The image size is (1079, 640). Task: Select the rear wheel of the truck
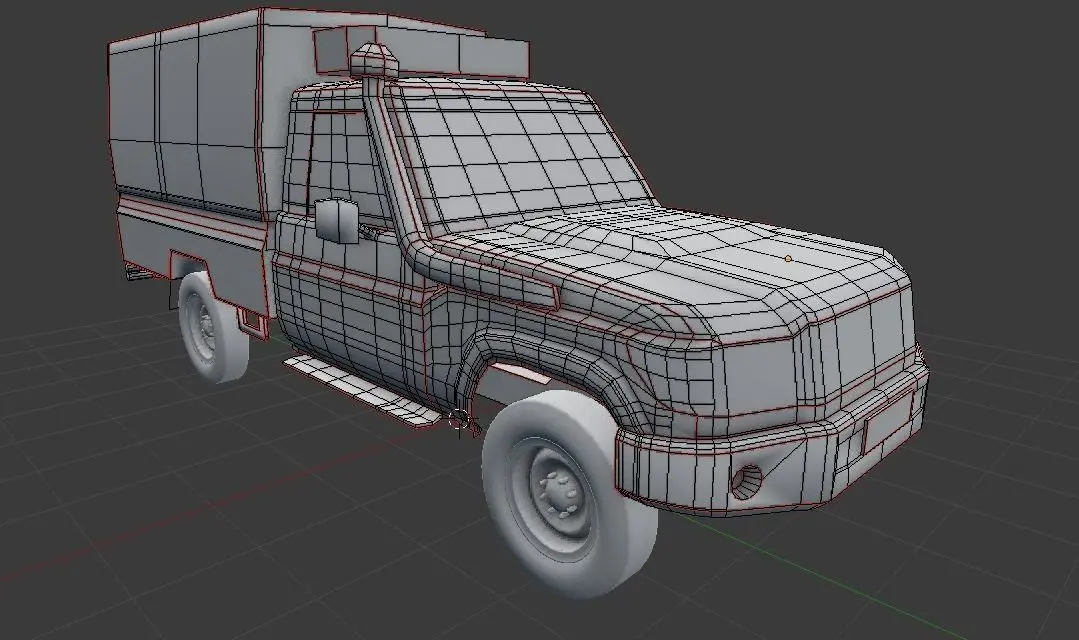(x=211, y=326)
